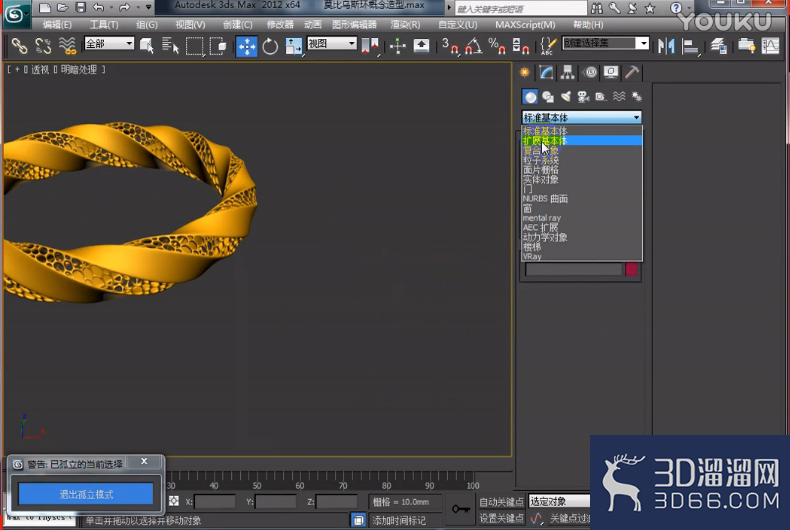The image size is (790, 530).
Task: Click the Open File folder icon
Action: 62,8
